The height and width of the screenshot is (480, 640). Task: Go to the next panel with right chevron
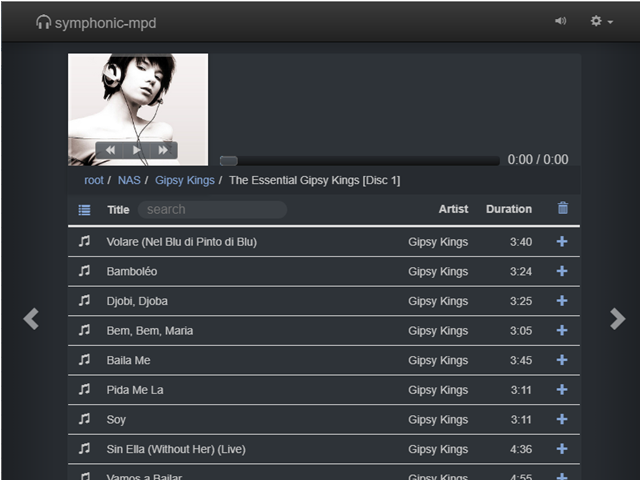pos(618,319)
